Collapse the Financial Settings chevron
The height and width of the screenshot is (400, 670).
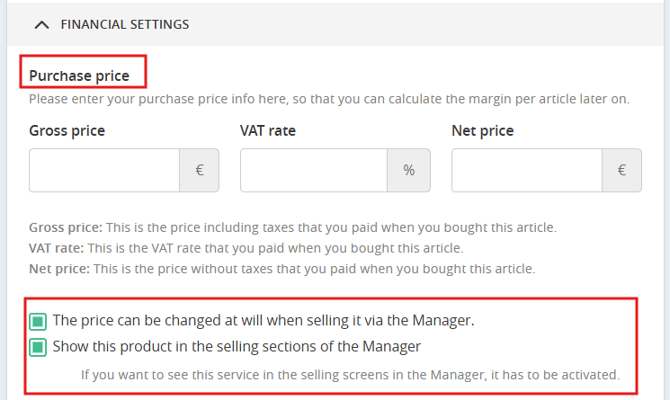[x=41, y=25]
